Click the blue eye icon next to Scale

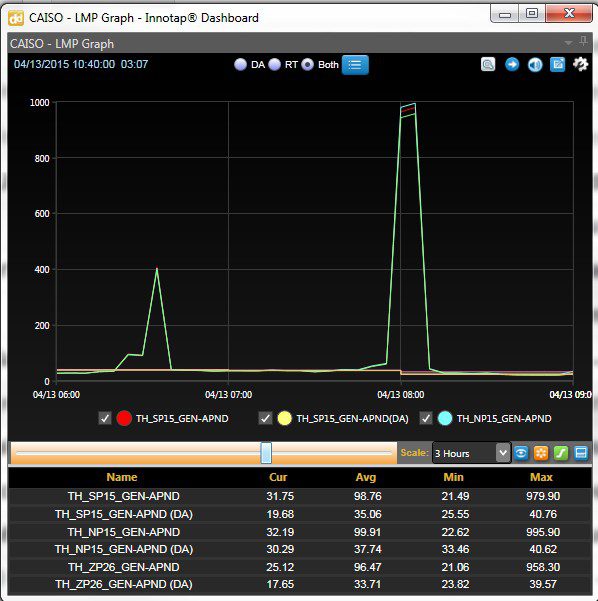coord(521,453)
